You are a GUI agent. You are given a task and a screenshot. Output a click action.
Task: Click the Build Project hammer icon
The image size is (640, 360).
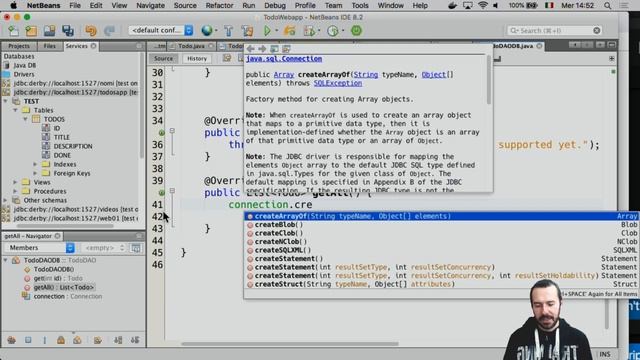[x=229, y=31]
